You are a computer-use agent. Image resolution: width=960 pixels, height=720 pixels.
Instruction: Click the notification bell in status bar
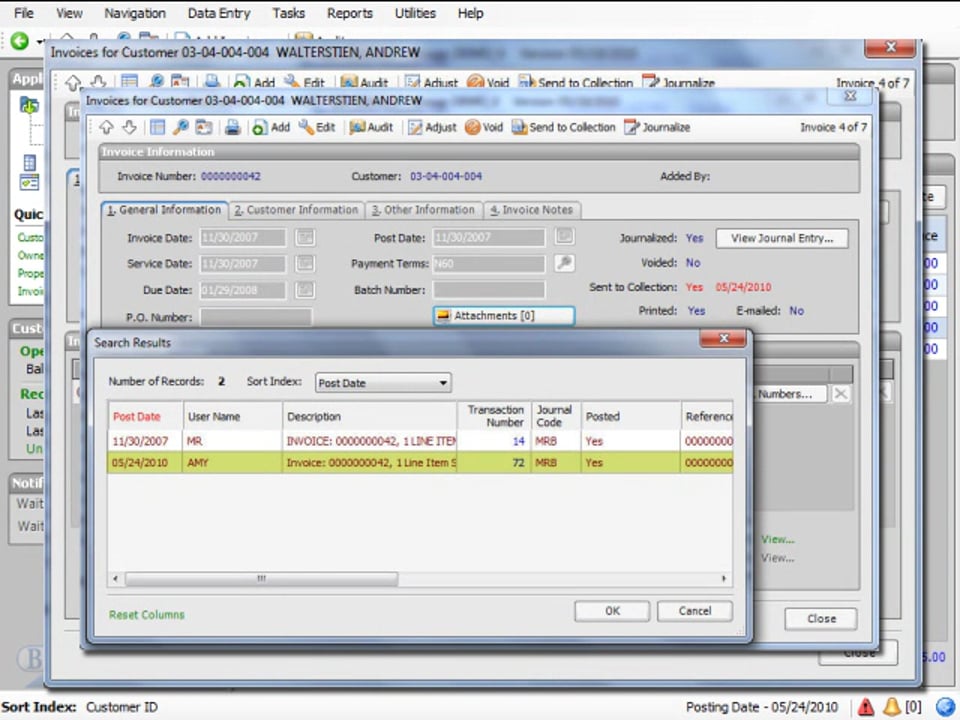tap(891, 707)
